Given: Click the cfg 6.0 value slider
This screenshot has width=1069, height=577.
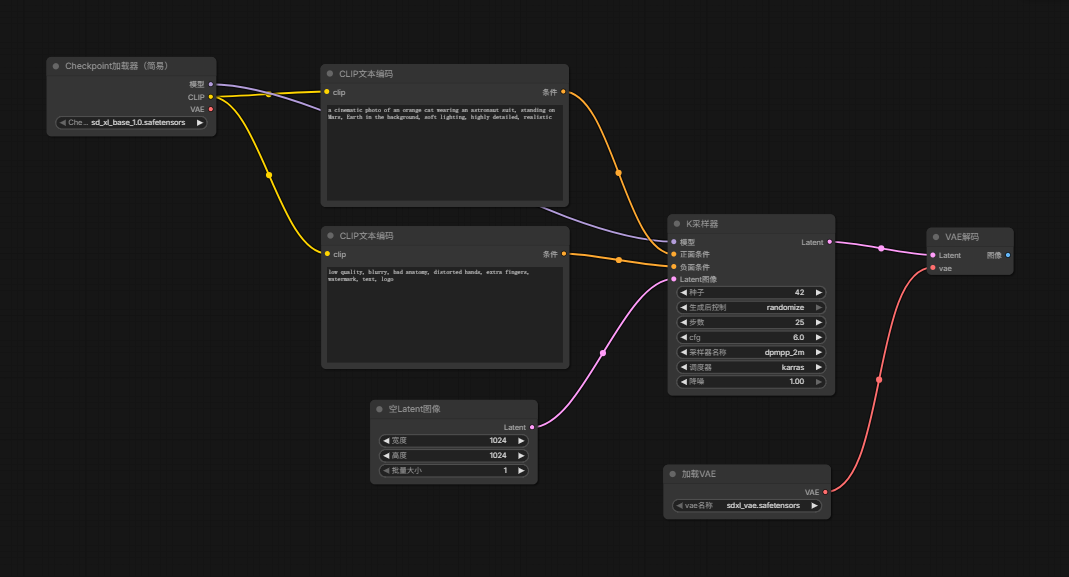Looking at the screenshot, I should tap(751, 338).
